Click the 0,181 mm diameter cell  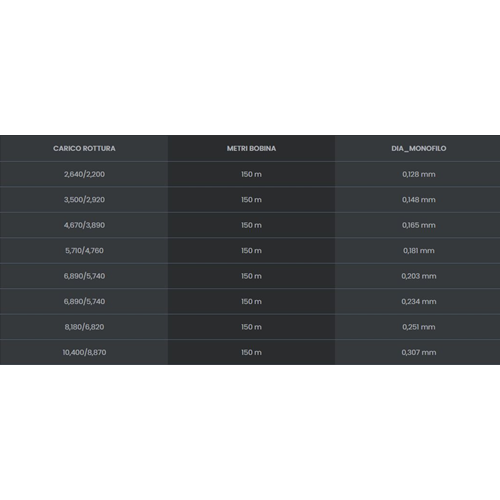click(x=419, y=251)
